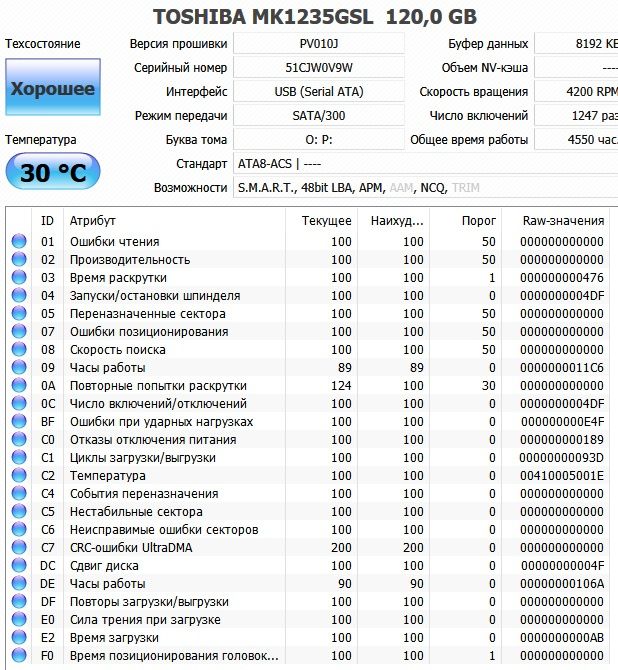Click the Raw-значения column header

click(x=556, y=220)
